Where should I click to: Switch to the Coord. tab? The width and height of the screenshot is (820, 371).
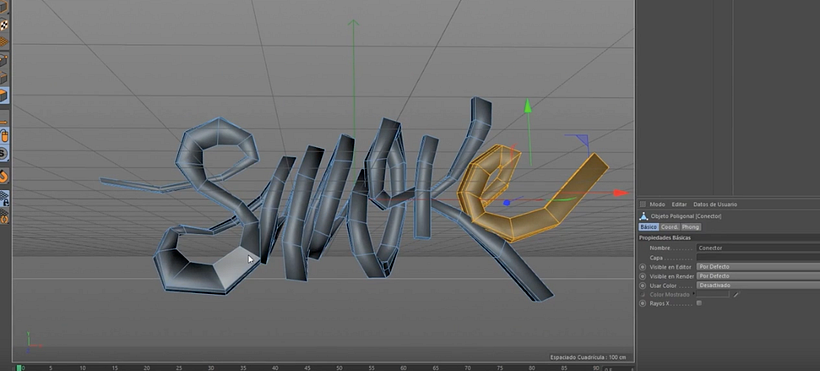[670, 227]
